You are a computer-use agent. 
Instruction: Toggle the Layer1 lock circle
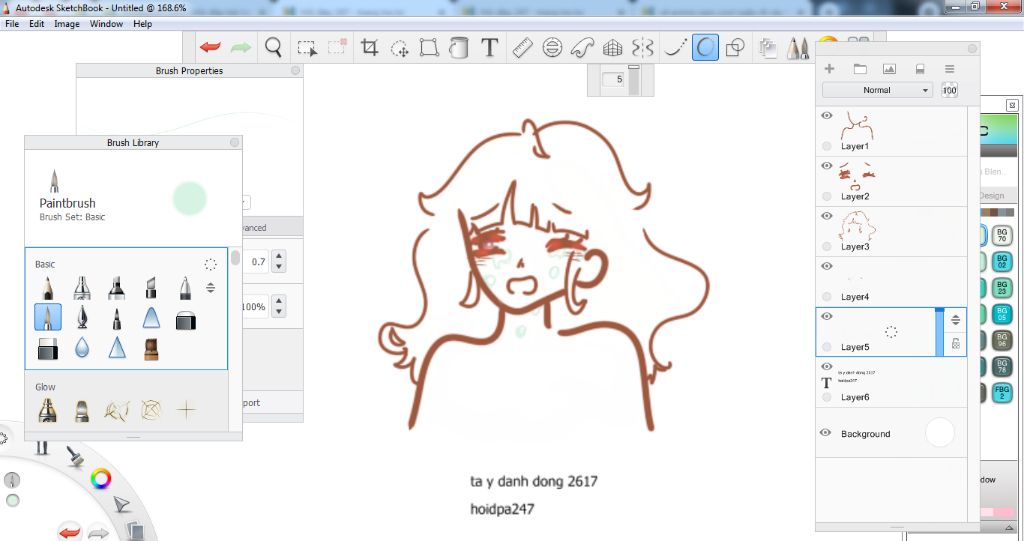pyautogui.click(x=827, y=146)
